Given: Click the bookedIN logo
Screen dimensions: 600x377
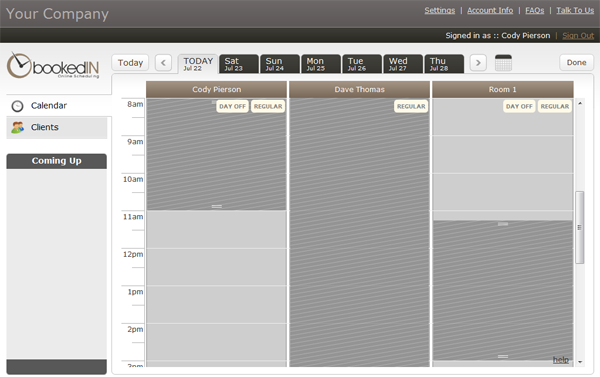Looking at the screenshot, I should 53,65.
